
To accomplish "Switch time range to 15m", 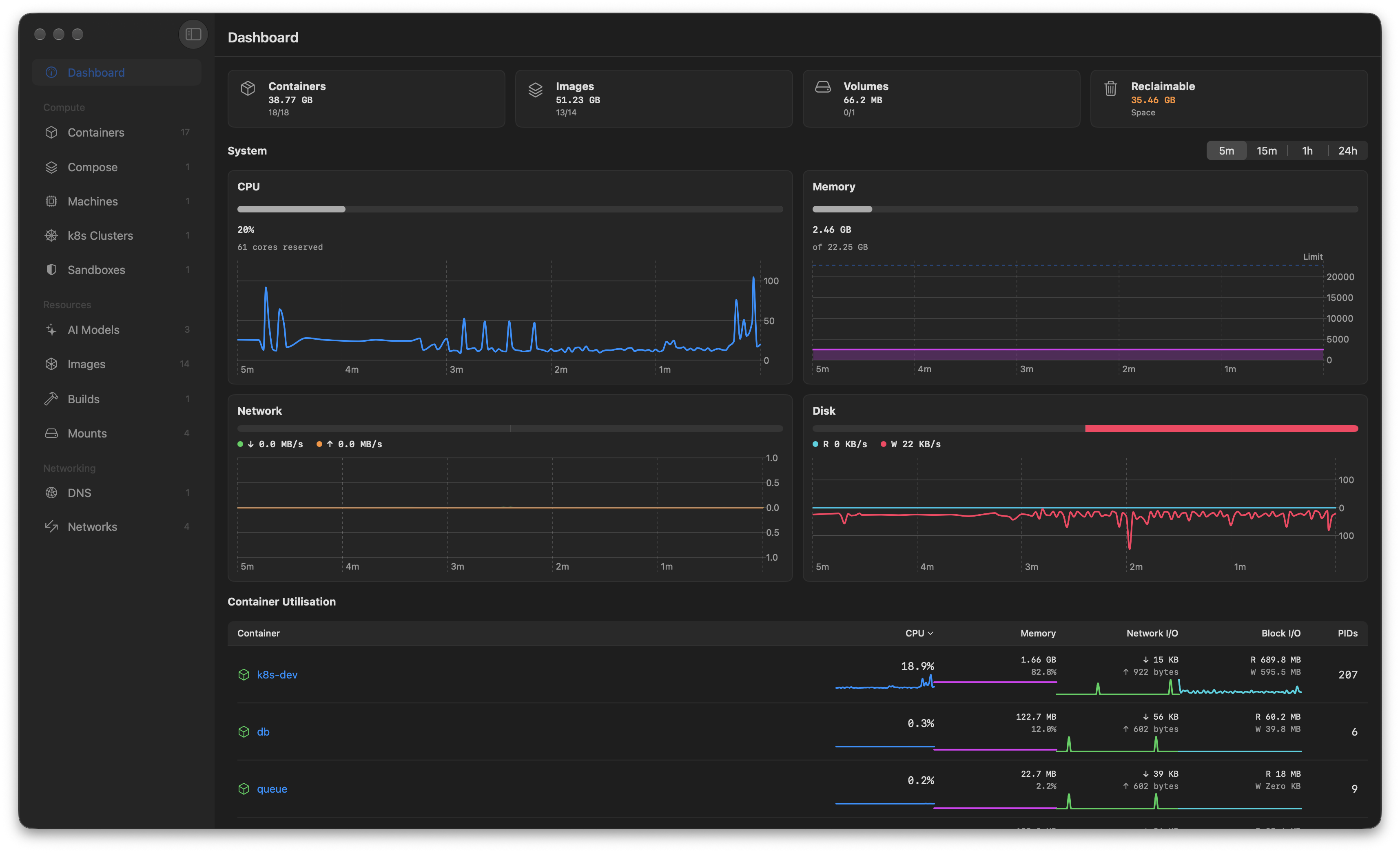I will click(x=1267, y=150).
